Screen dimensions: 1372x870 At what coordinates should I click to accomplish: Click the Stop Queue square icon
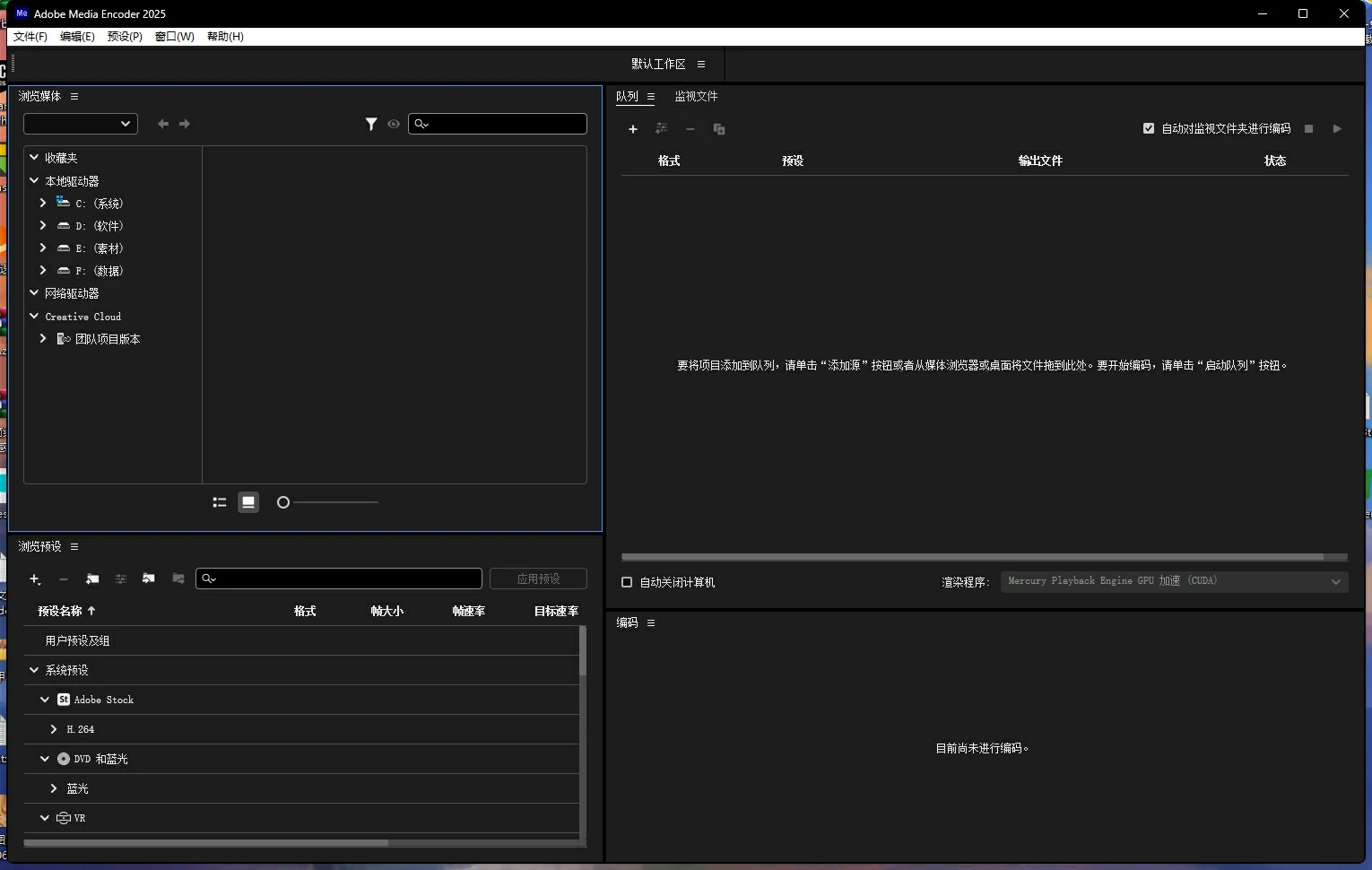point(1308,129)
